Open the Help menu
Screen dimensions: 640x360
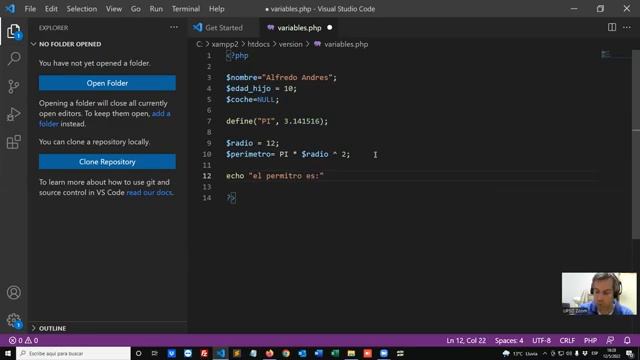217,9
